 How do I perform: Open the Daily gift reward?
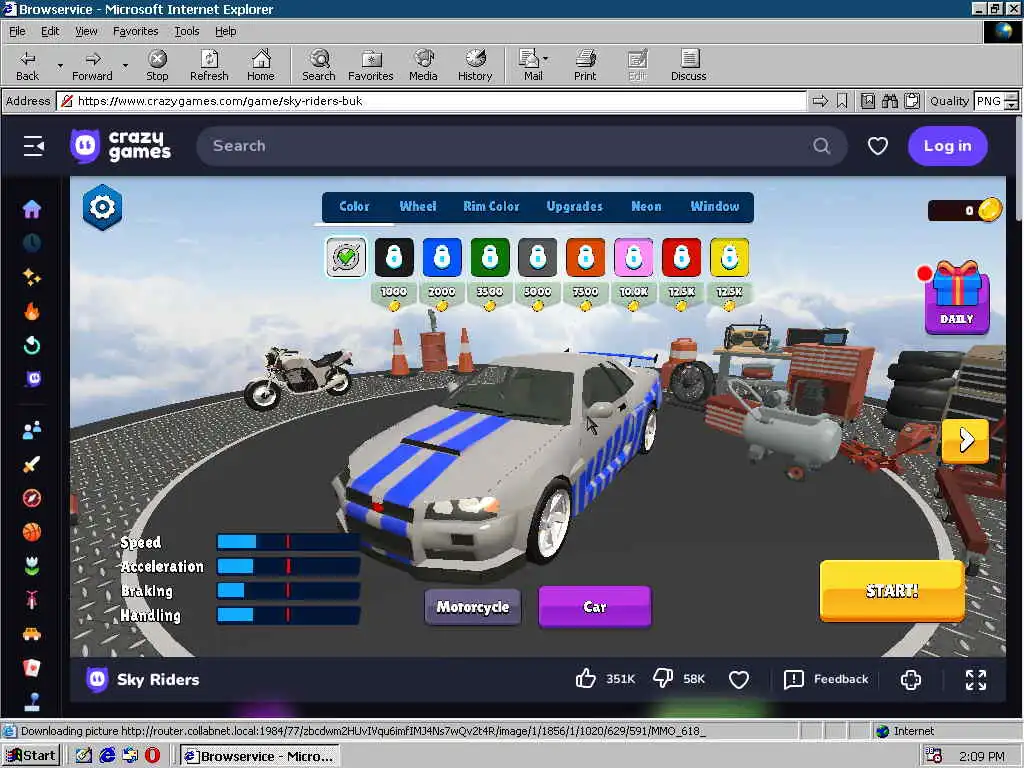957,298
